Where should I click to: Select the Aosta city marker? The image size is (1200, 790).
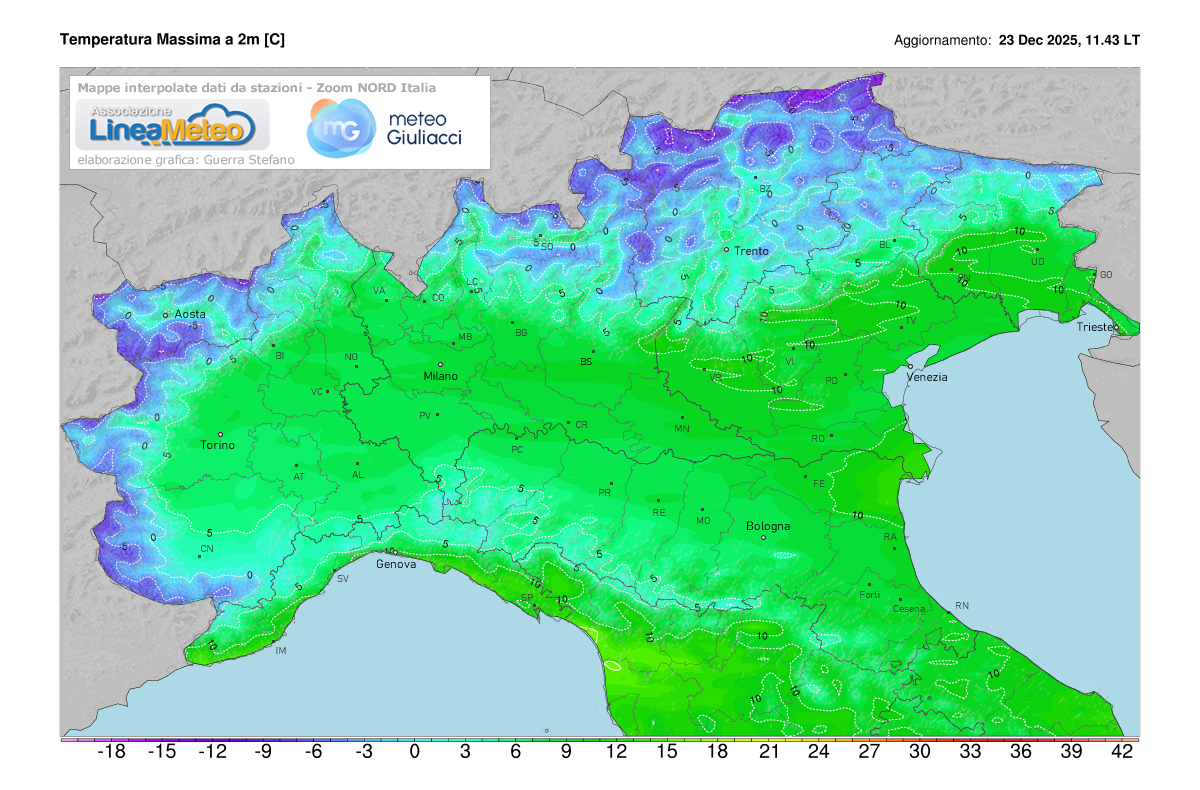click(x=166, y=315)
